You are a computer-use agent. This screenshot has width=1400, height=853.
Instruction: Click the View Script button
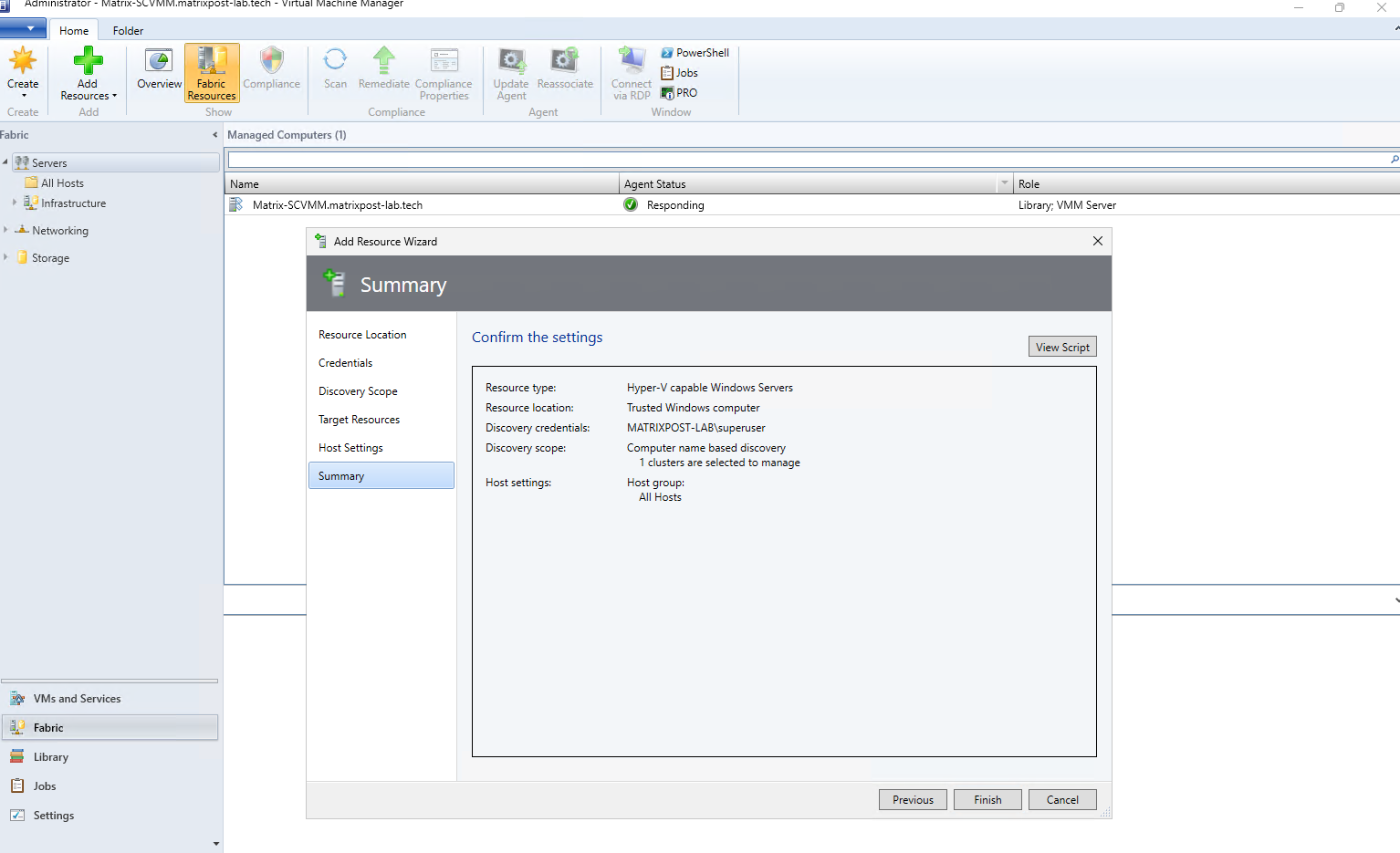(x=1062, y=347)
